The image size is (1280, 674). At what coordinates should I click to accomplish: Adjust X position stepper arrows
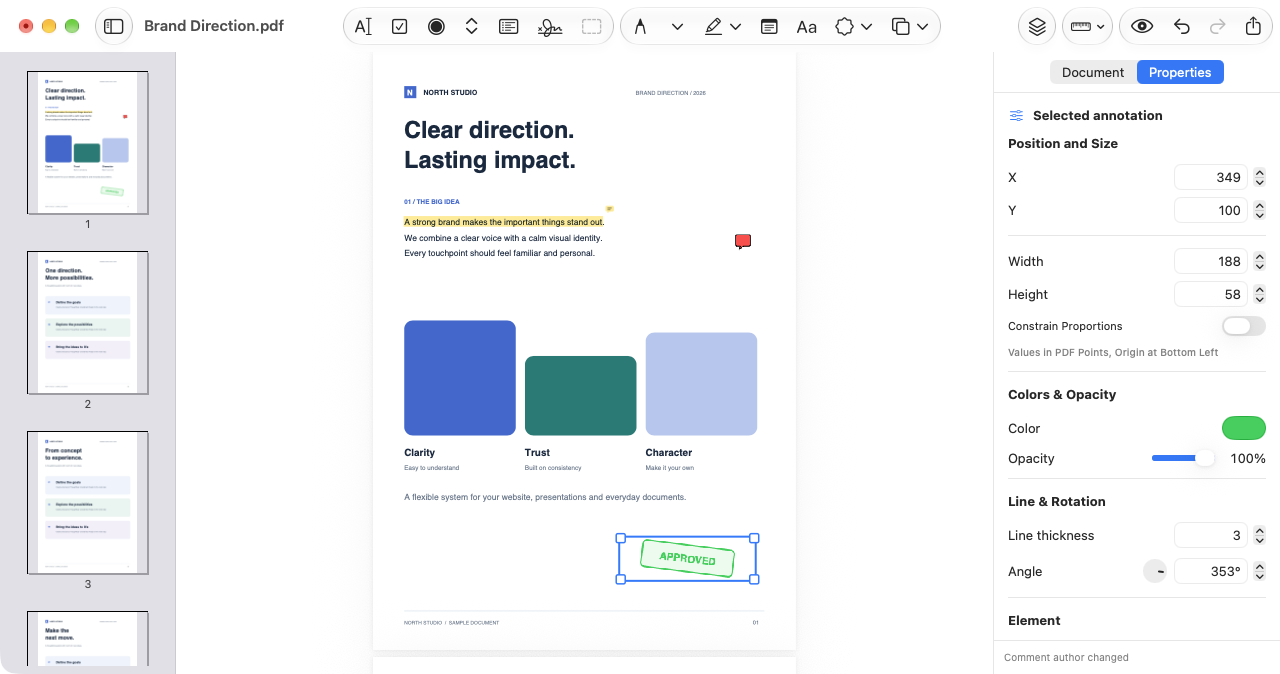click(x=1259, y=177)
